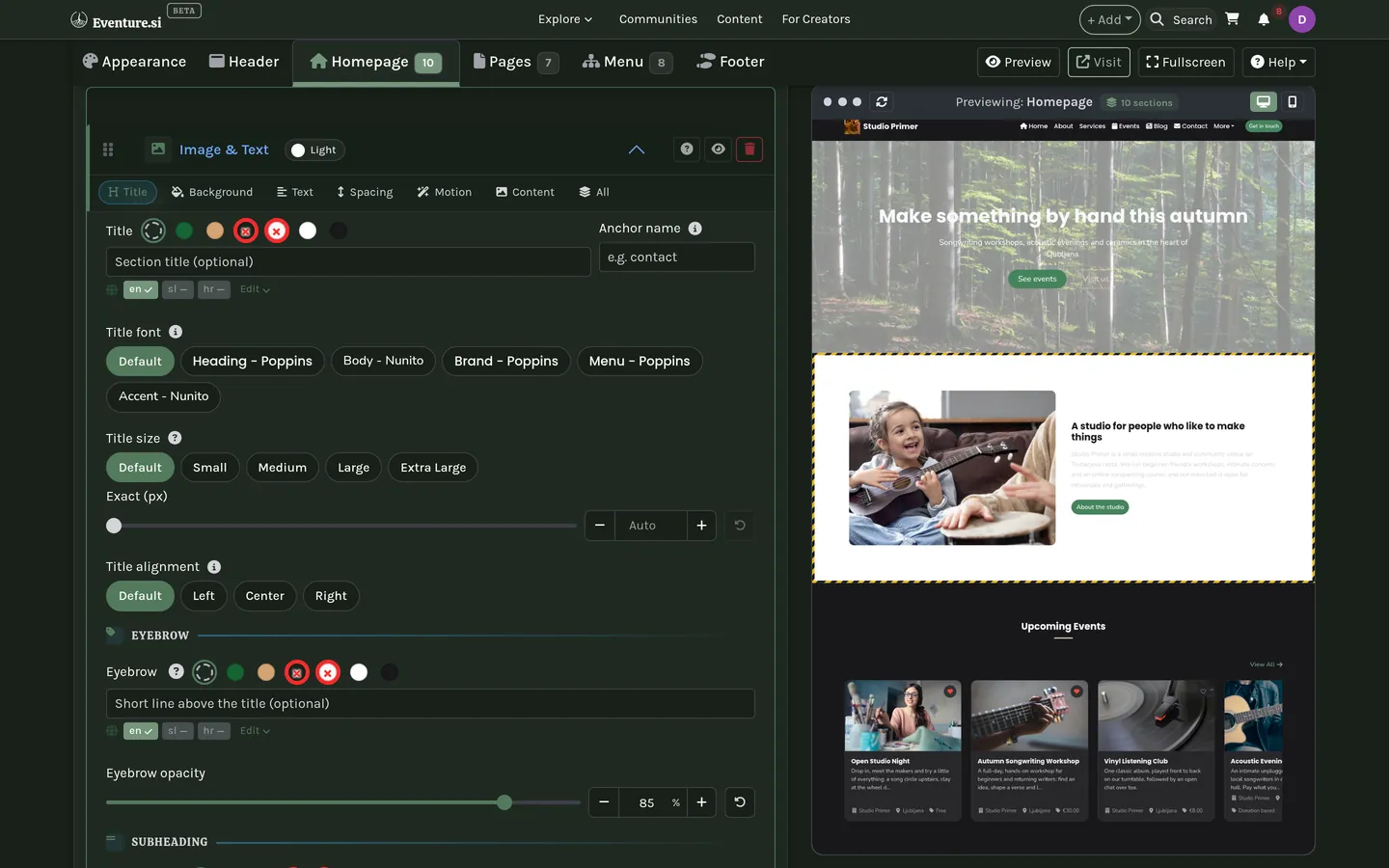Open the Footer tab

[730, 62]
